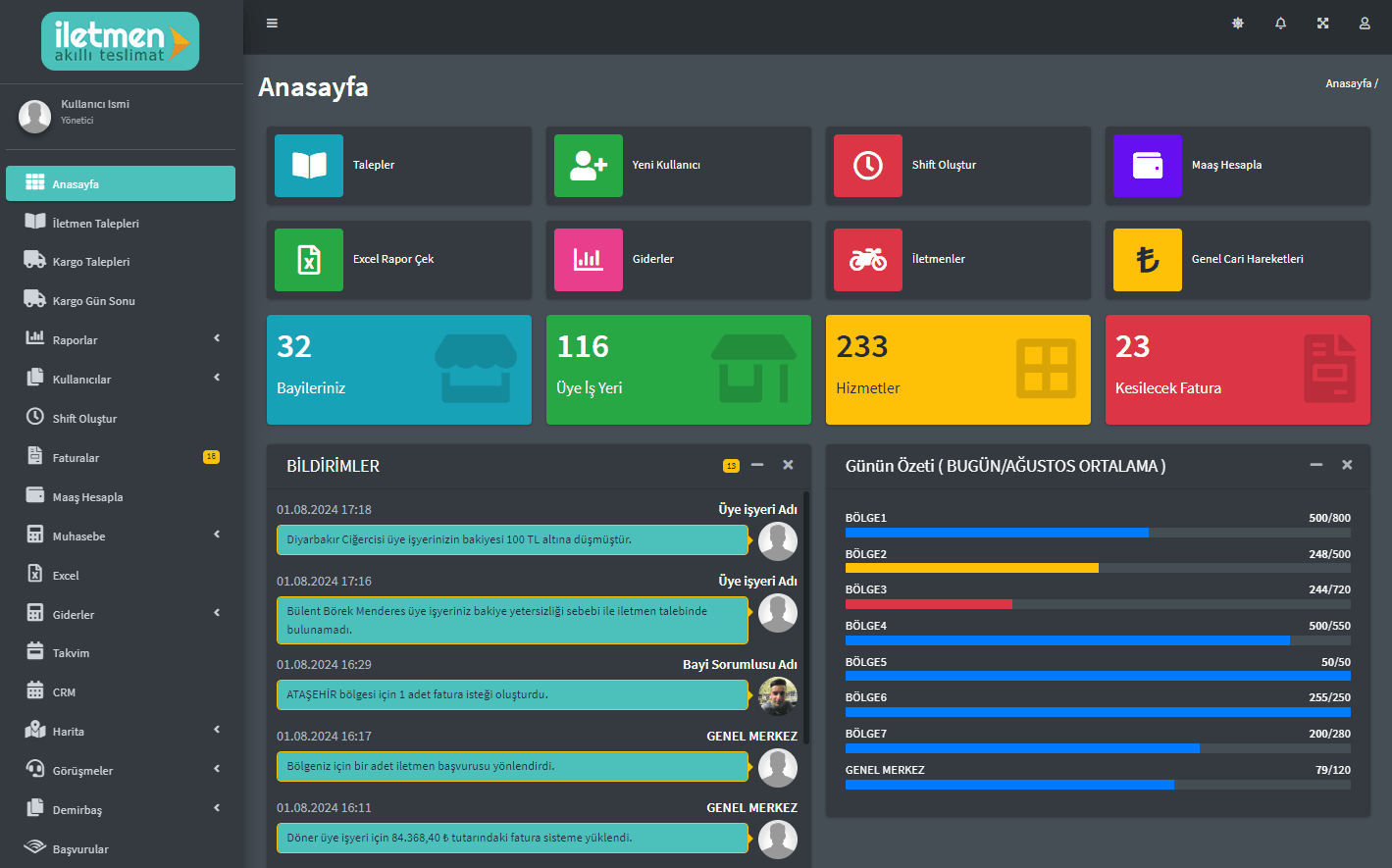This screenshot has height=868, width=1392.
Task: Toggle the sidebar hamburger menu
Action: (x=272, y=24)
